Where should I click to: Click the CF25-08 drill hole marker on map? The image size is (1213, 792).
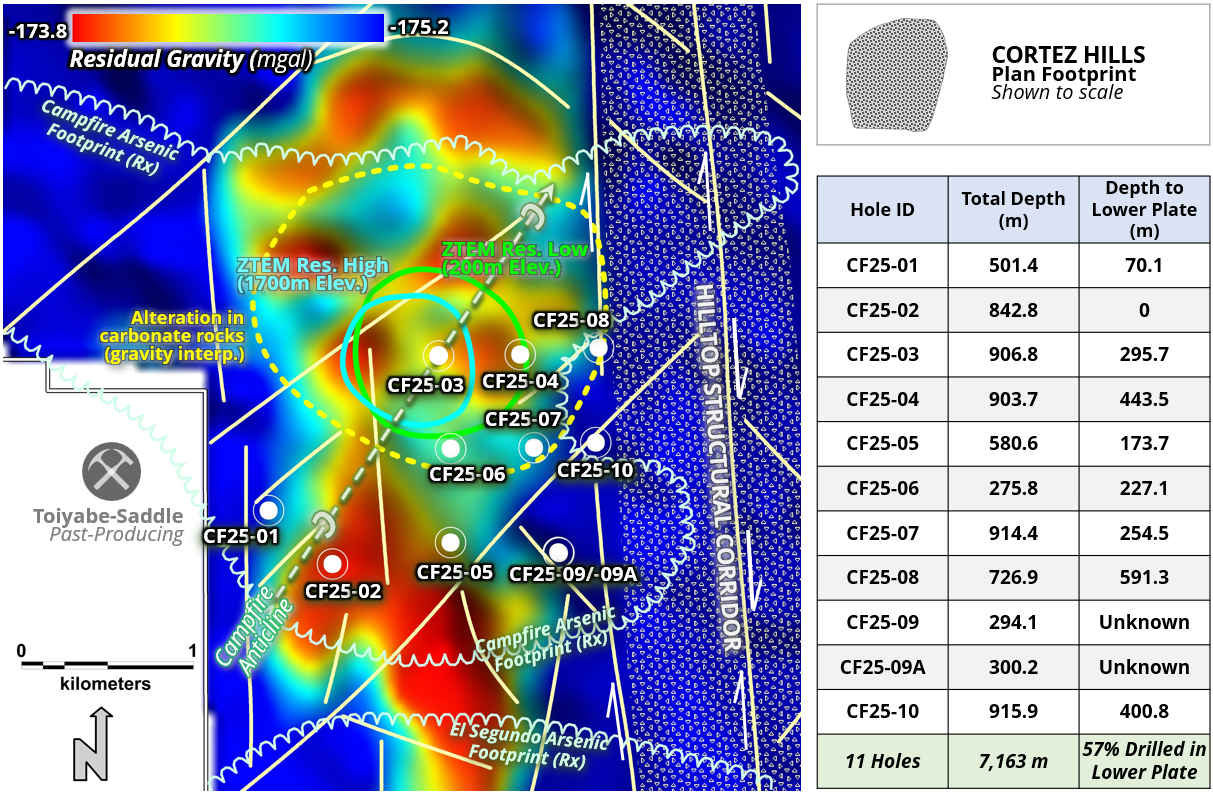coord(597,347)
